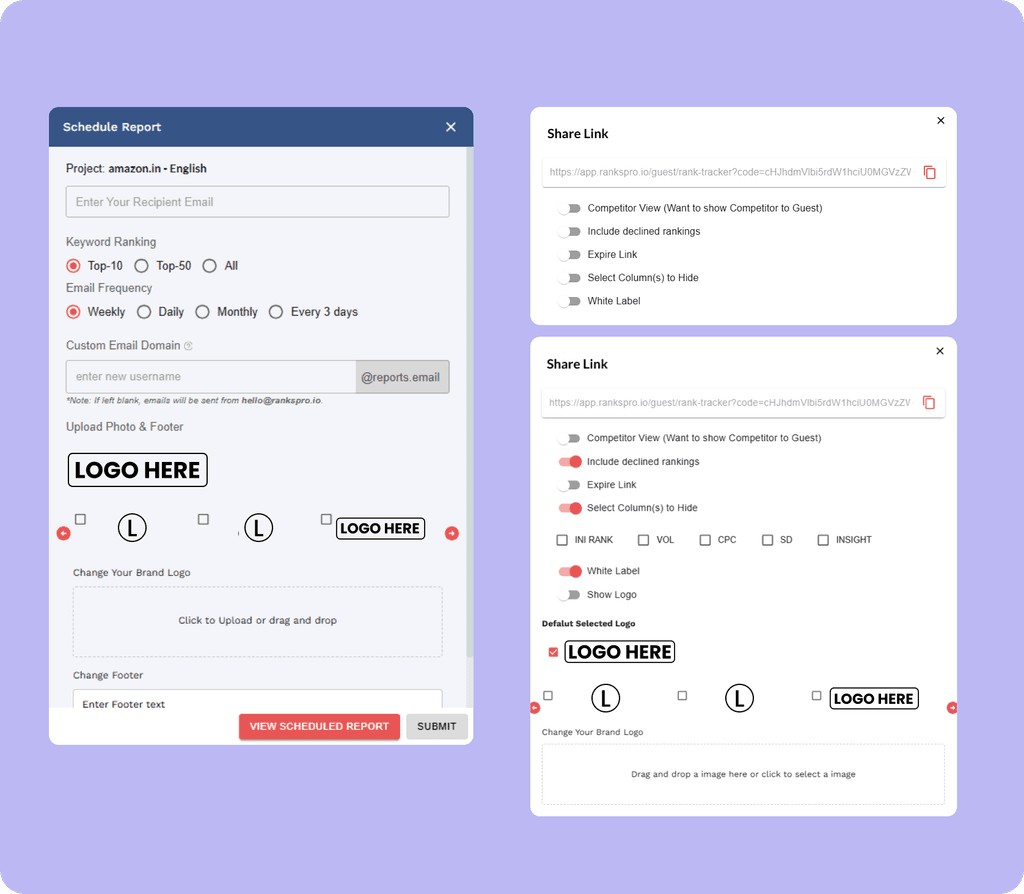Viewport: 1024px width, 894px height.
Task: Enable White Label in upper Share Link
Action: (569, 301)
